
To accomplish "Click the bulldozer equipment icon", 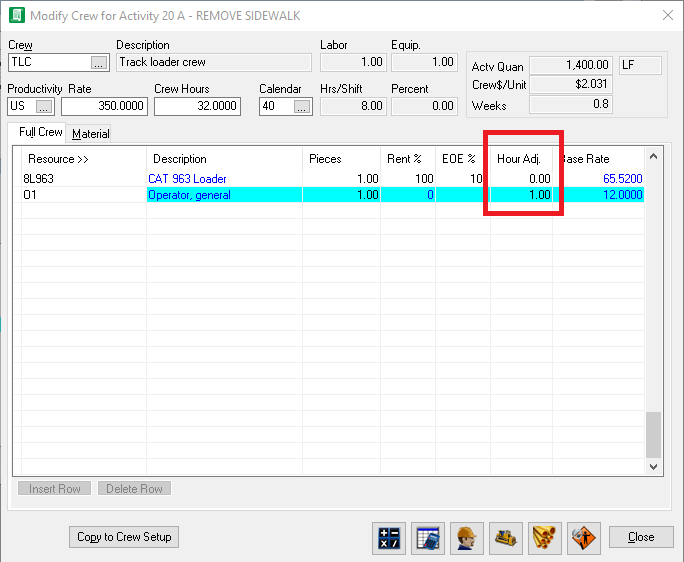I will [x=505, y=537].
